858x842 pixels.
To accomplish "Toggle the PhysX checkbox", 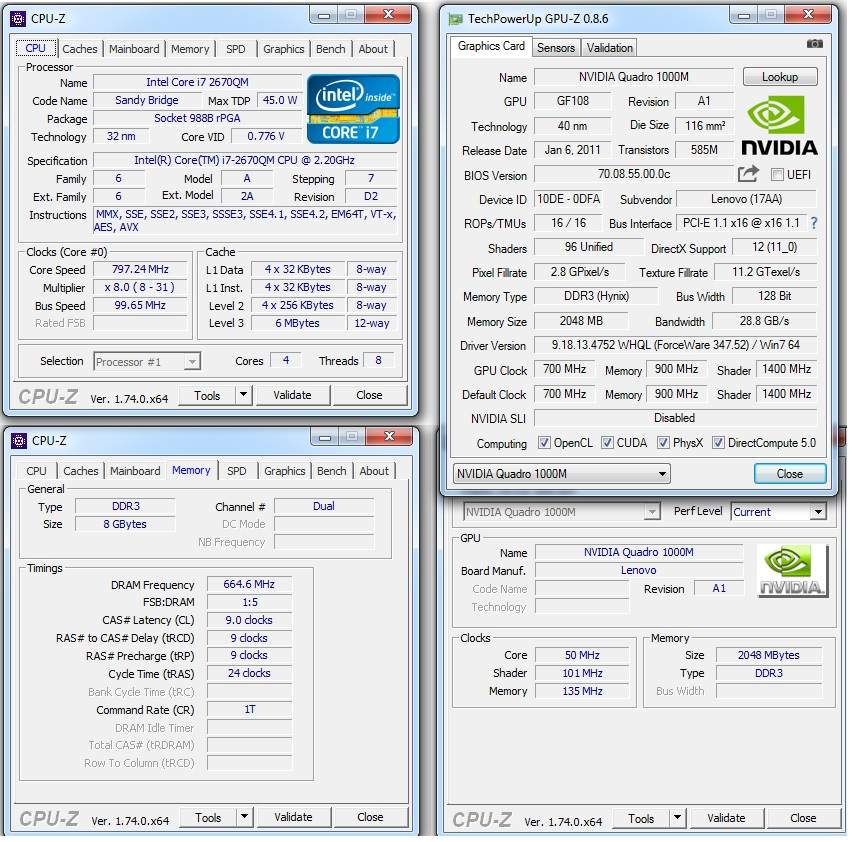I will (x=663, y=443).
